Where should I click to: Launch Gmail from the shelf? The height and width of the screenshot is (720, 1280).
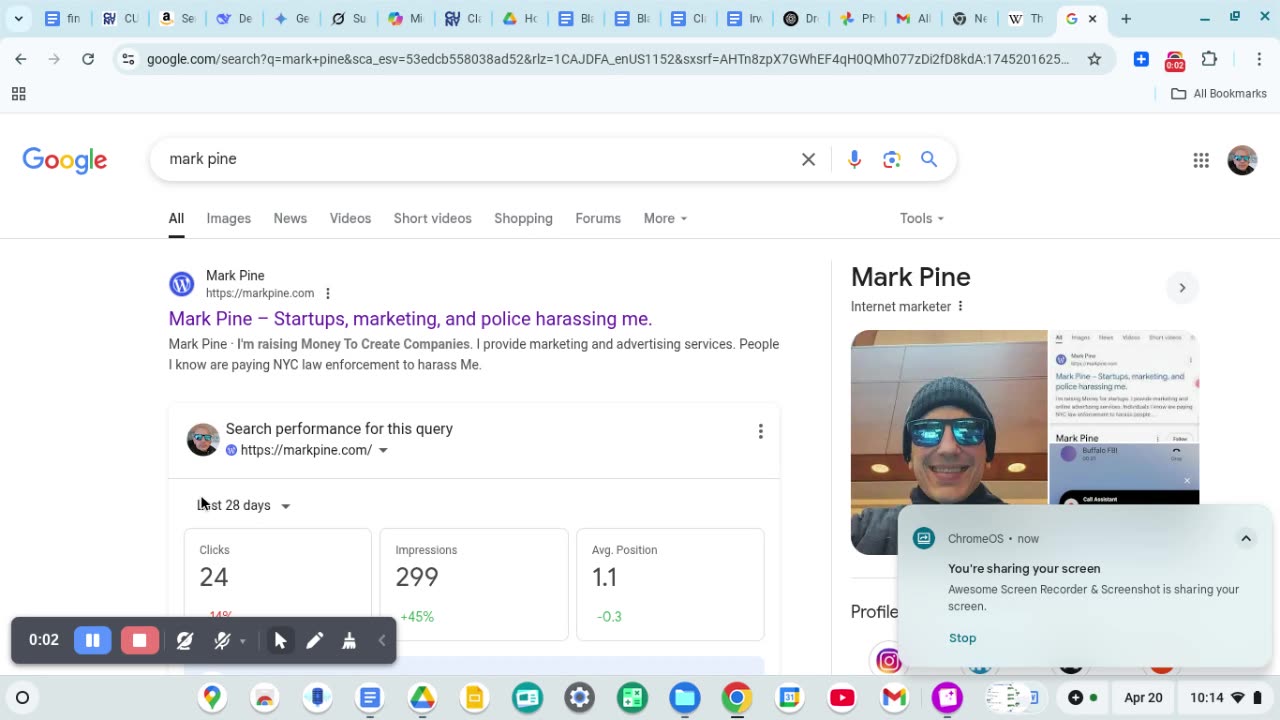point(894,698)
